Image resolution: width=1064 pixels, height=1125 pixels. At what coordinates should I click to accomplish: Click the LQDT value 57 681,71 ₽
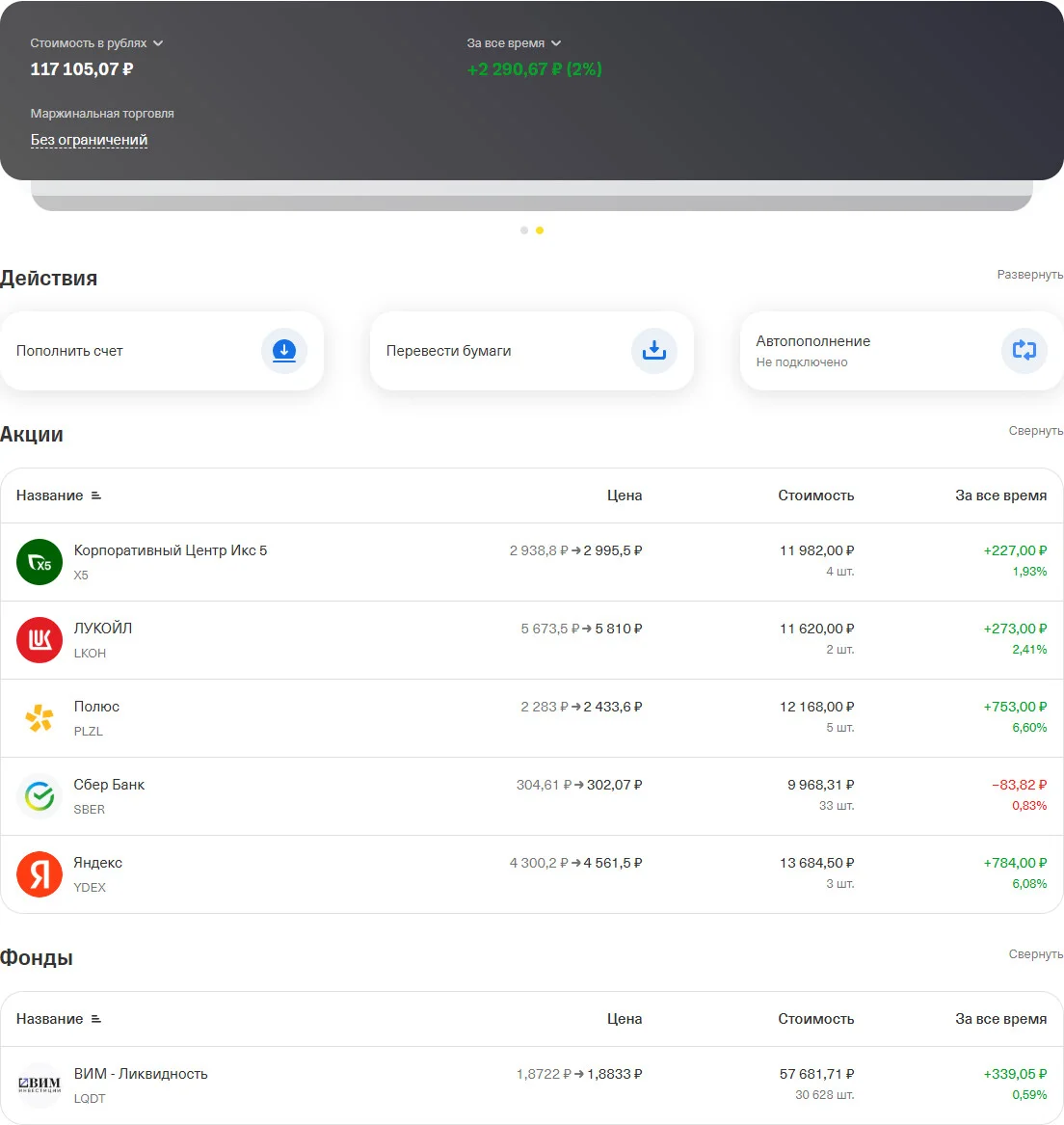tap(816, 1074)
